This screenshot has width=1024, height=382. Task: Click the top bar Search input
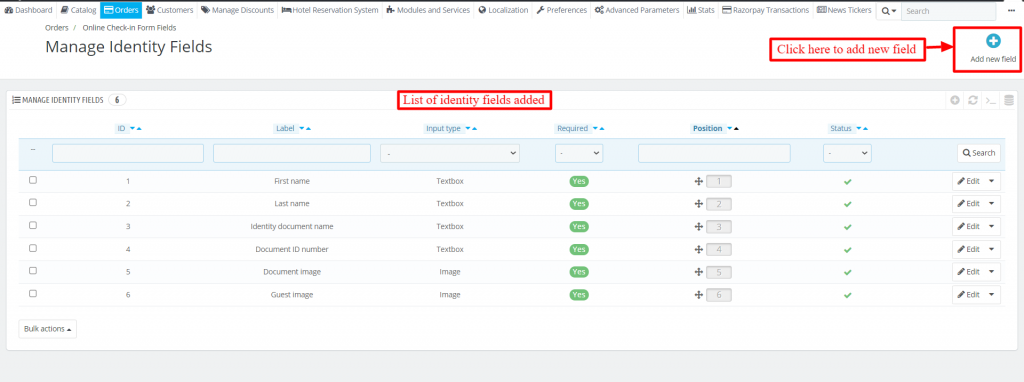tap(950, 11)
